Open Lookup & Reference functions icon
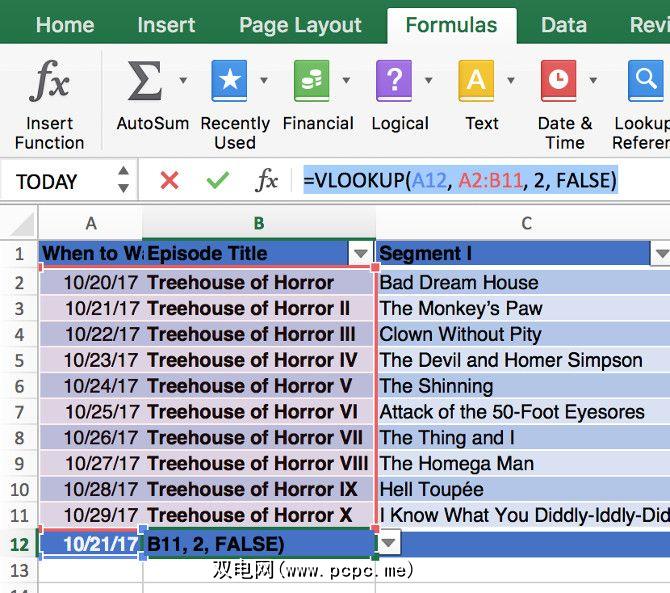The image size is (670, 593). pyautogui.click(x=646, y=80)
